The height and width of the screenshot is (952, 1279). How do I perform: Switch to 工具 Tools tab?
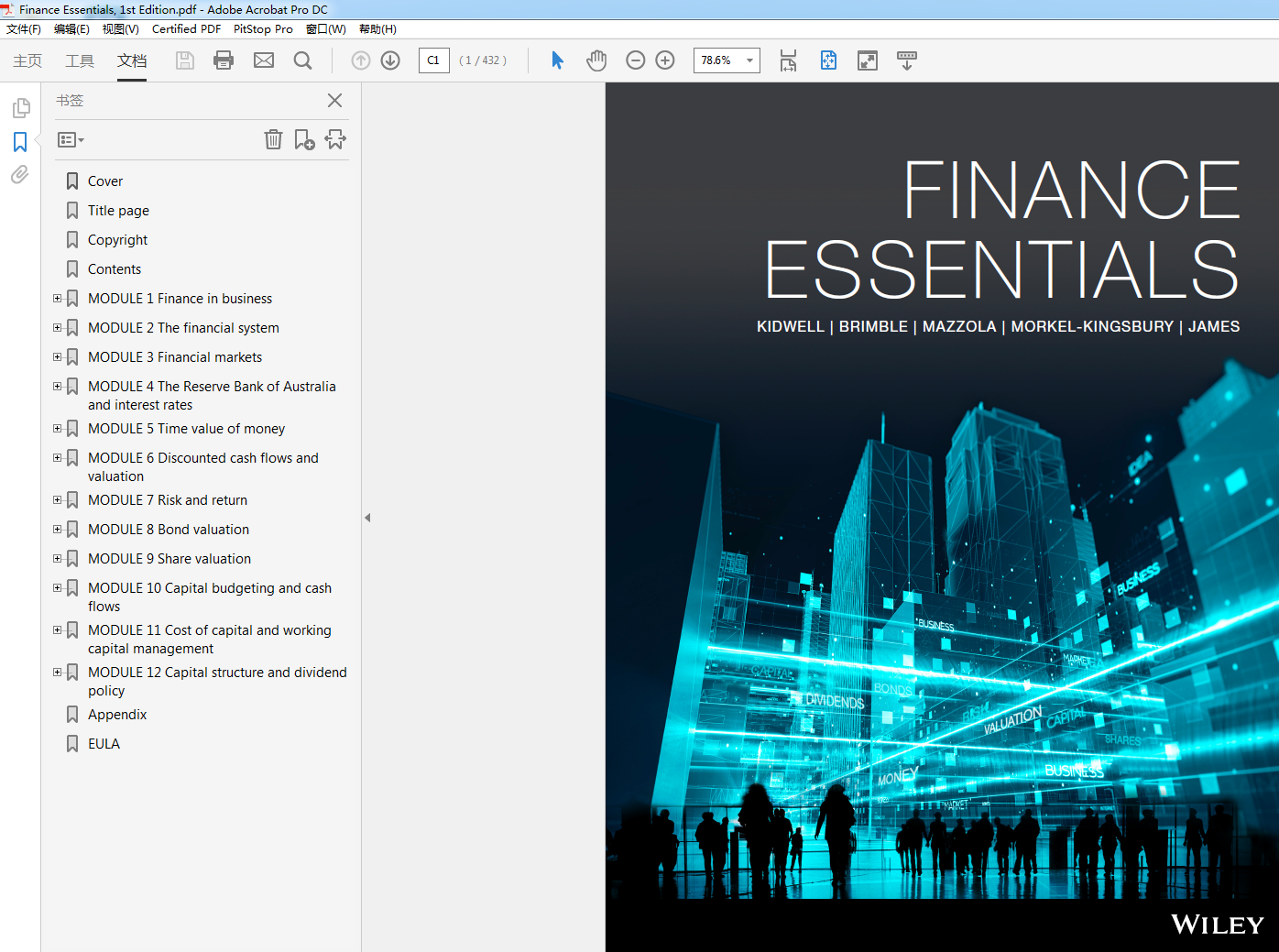click(x=80, y=60)
